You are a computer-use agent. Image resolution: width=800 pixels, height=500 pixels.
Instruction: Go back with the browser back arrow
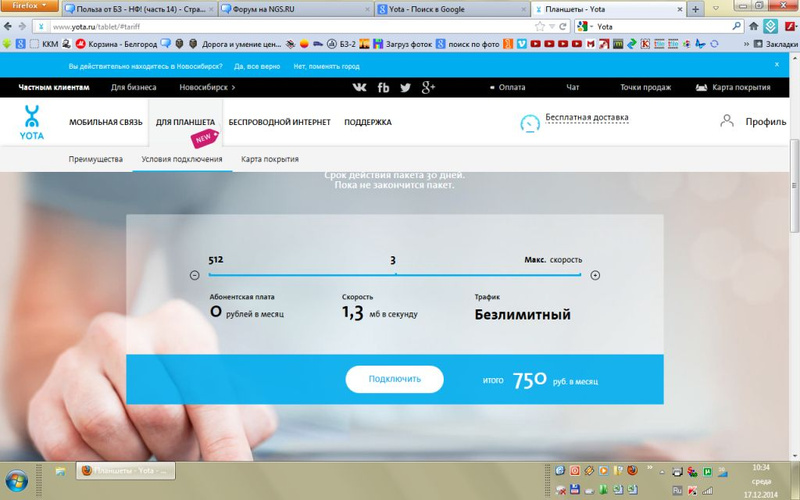[8, 27]
